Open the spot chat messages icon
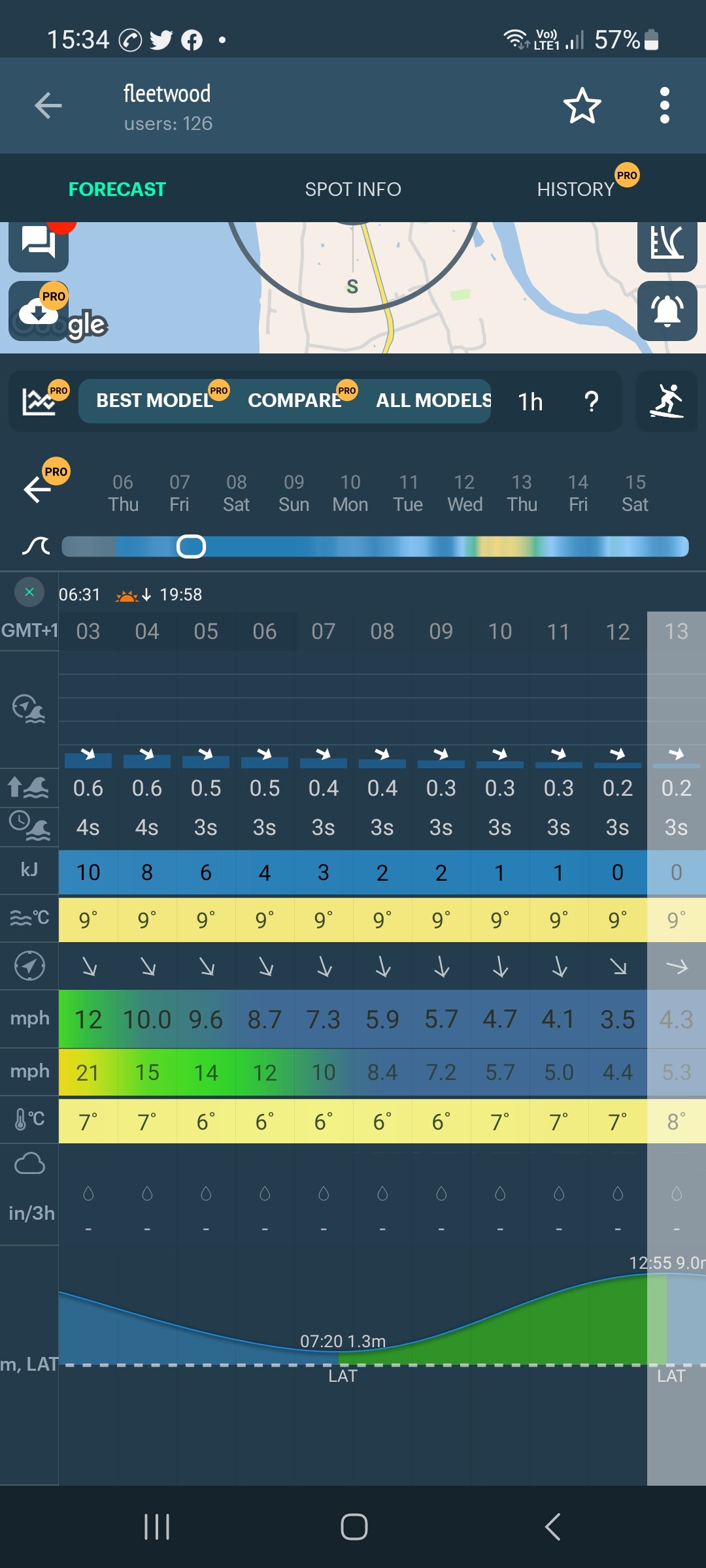706x1568 pixels. tap(39, 244)
